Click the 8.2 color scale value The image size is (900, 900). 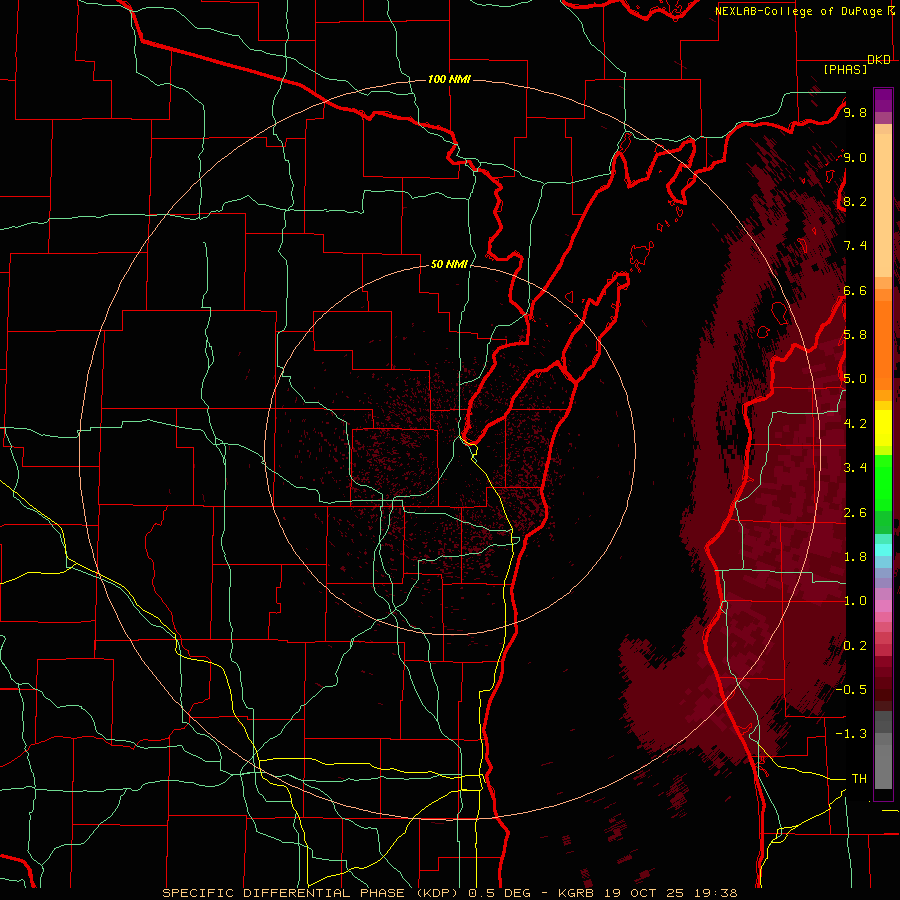tap(855, 201)
